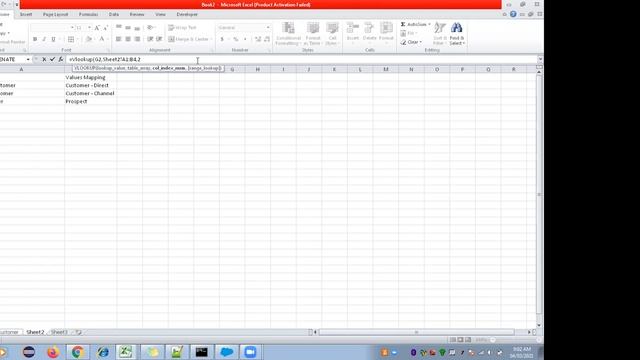Open the Fill button in Editing group
Viewport: 640px width, 360px height.
(407, 33)
